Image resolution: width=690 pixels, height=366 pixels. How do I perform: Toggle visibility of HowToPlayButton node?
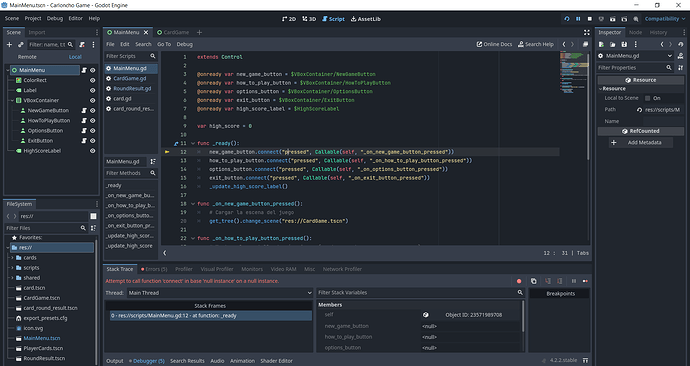[x=92, y=121]
